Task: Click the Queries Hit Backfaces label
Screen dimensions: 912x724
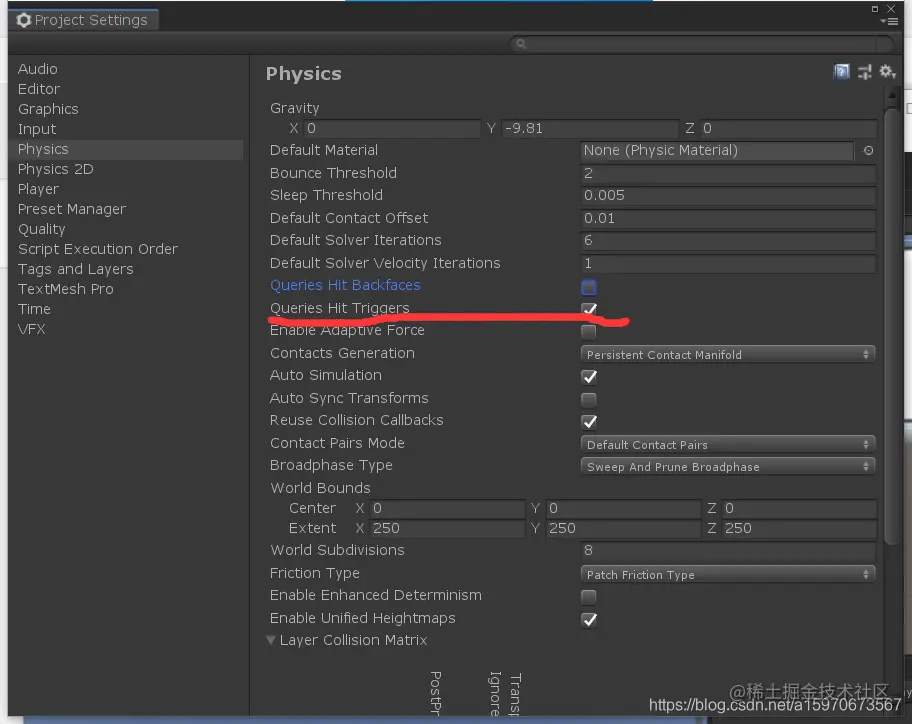Action: [x=345, y=286]
